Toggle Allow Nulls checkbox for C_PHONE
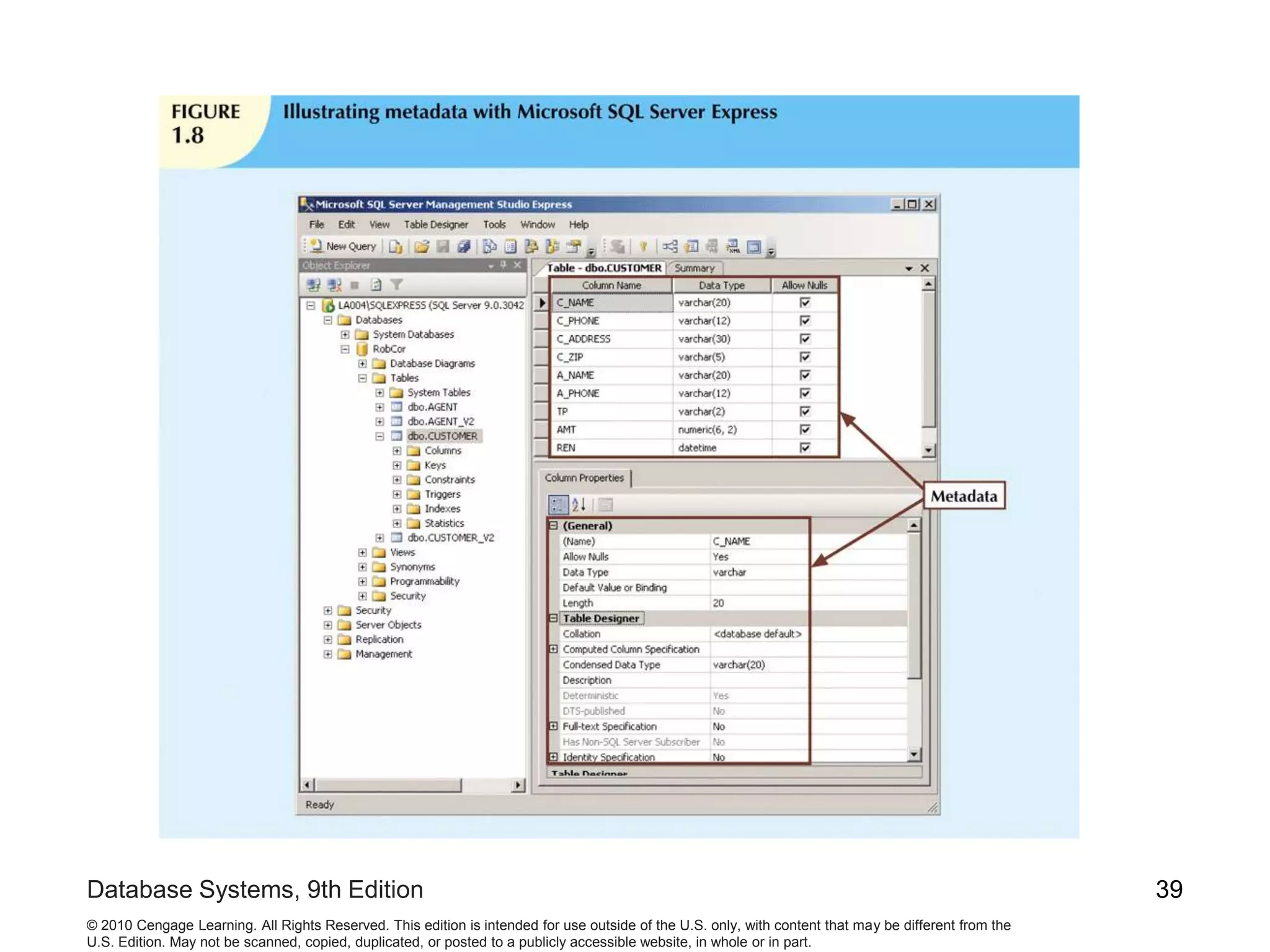 pyautogui.click(x=805, y=320)
